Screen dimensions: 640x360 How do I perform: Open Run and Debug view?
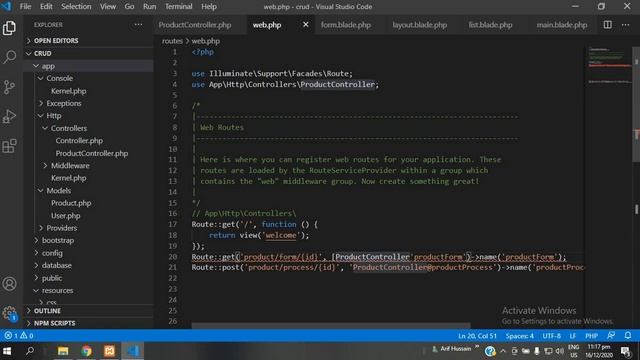(9, 116)
